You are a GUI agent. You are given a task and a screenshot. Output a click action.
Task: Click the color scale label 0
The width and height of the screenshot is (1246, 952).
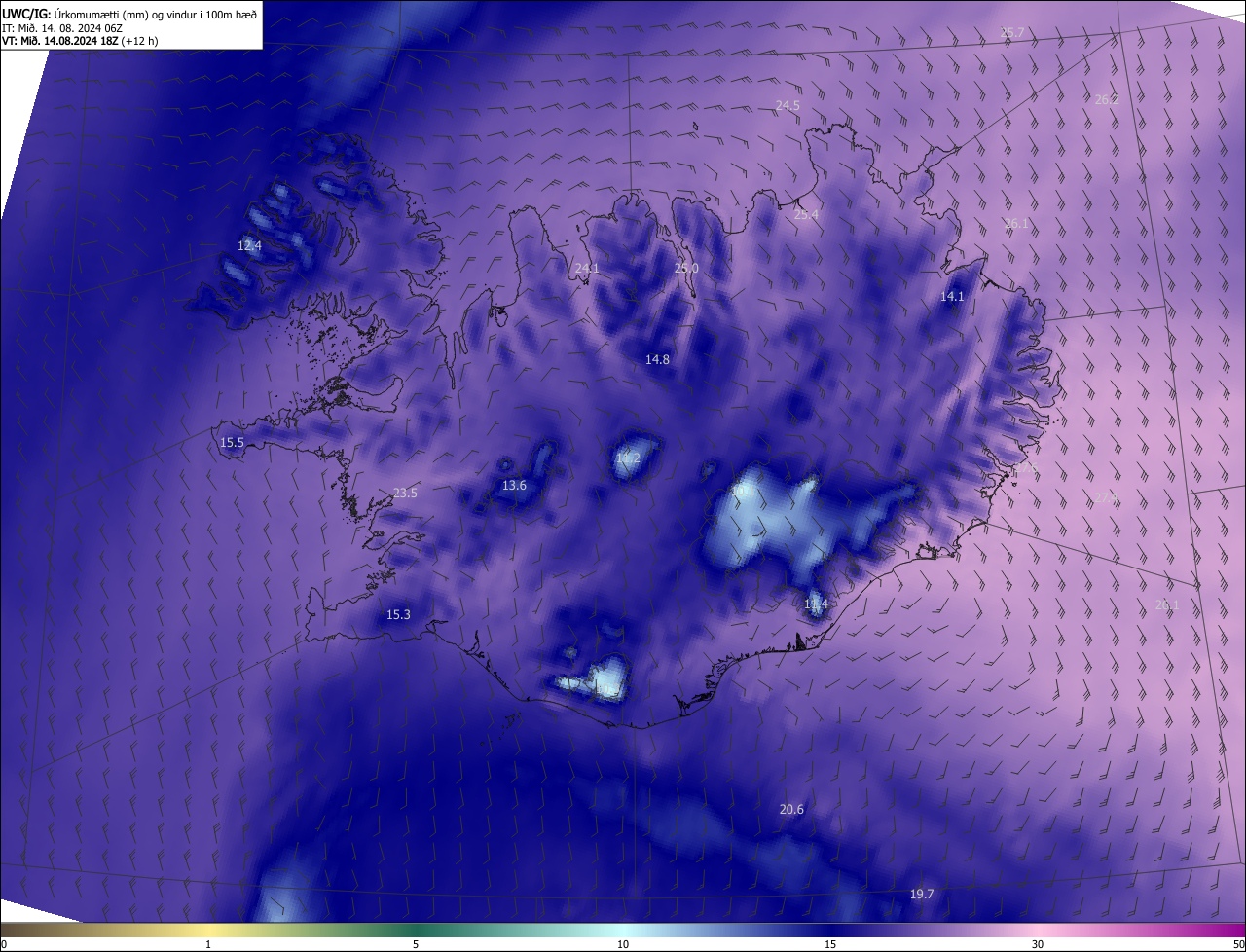[4, 944]
